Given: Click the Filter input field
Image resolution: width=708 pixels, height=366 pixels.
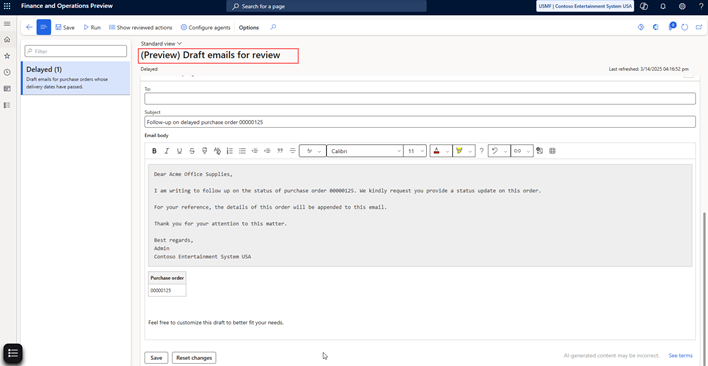Looking at the screenshot, I should (x=75, y=51).
